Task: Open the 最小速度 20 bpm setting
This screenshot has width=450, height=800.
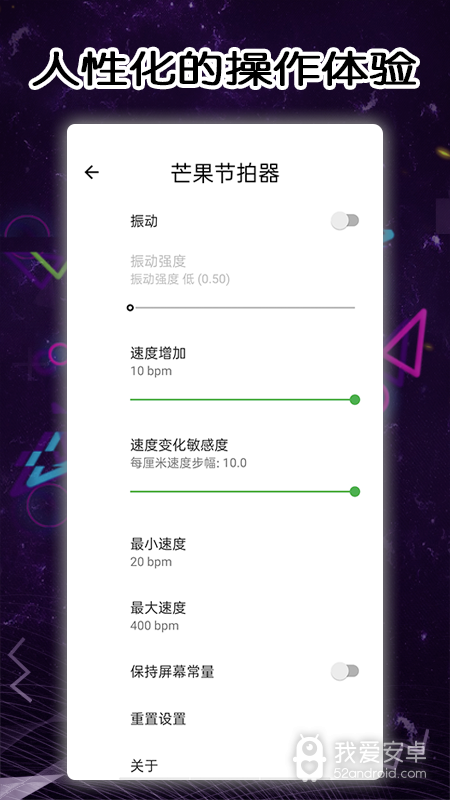Action: (x=224, y=552)
